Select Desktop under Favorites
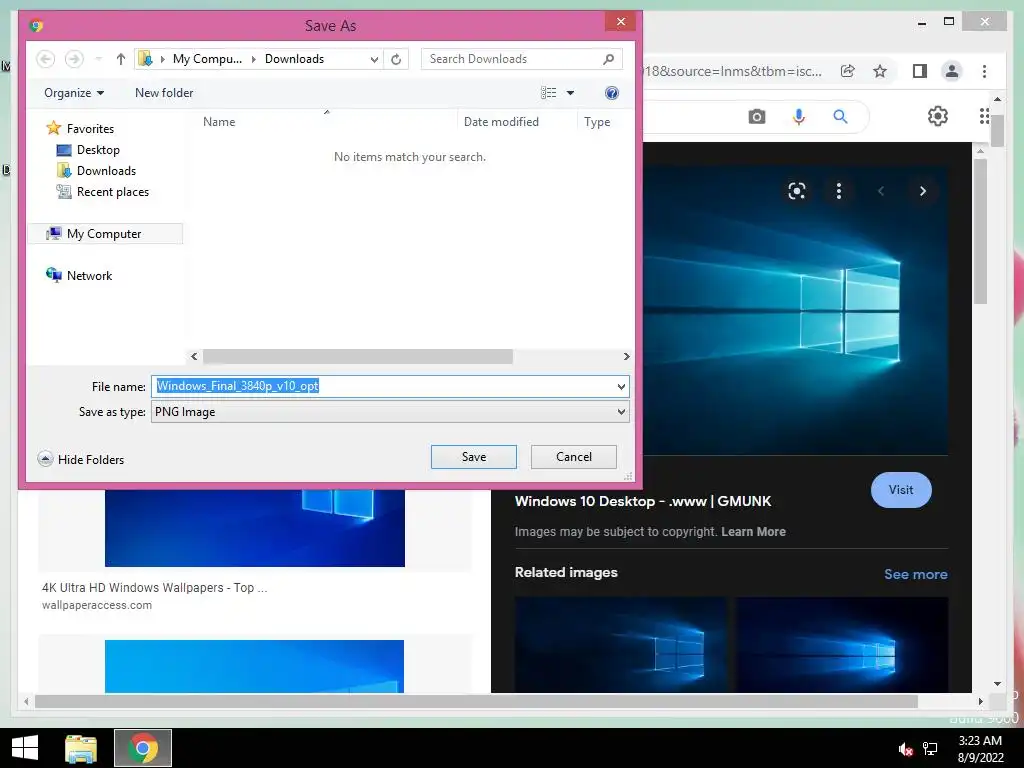 click(88, 150)
